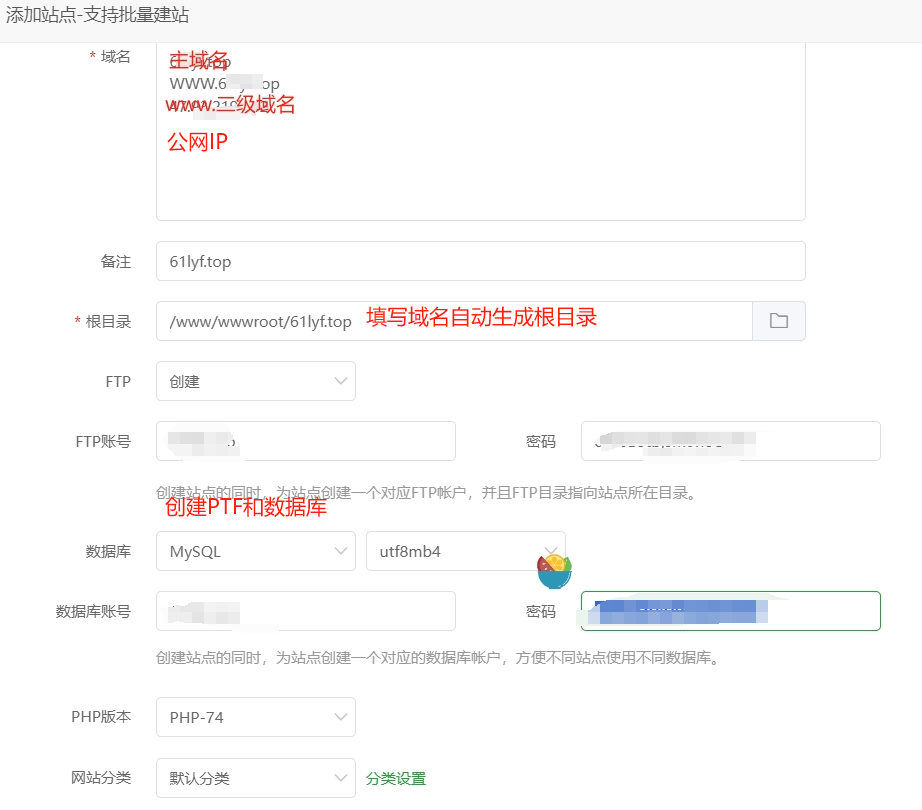
Task: Click the FTP 密码 password field
Action: [x=730, y=441]
